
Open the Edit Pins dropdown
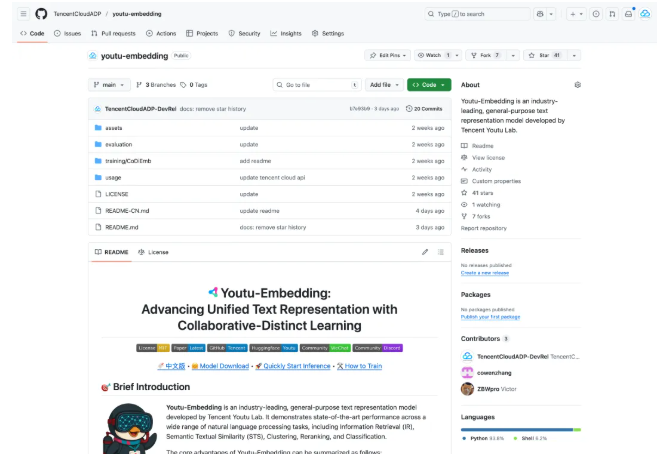[x=386, y=56]
